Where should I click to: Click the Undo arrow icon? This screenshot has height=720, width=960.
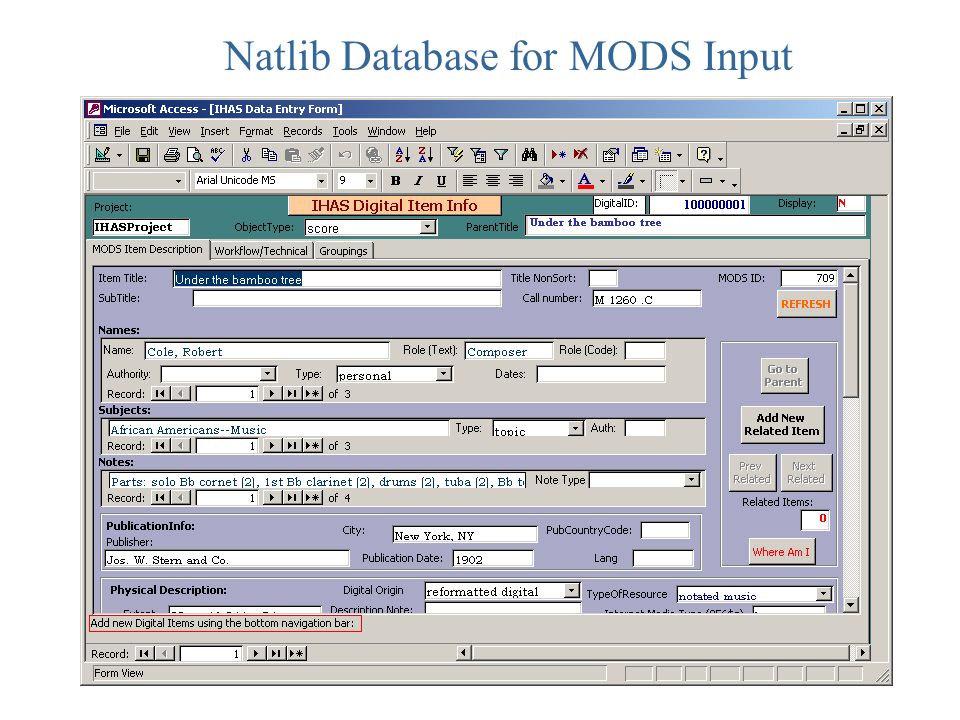click(x=345, y=156)
